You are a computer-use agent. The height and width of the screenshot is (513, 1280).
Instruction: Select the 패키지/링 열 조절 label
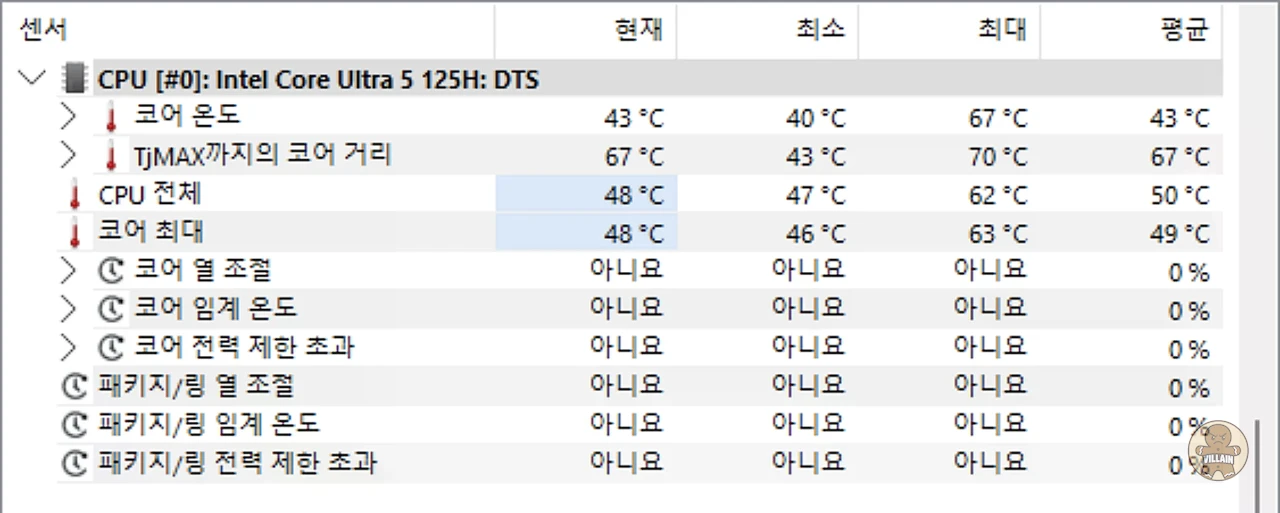pos(196,385)
